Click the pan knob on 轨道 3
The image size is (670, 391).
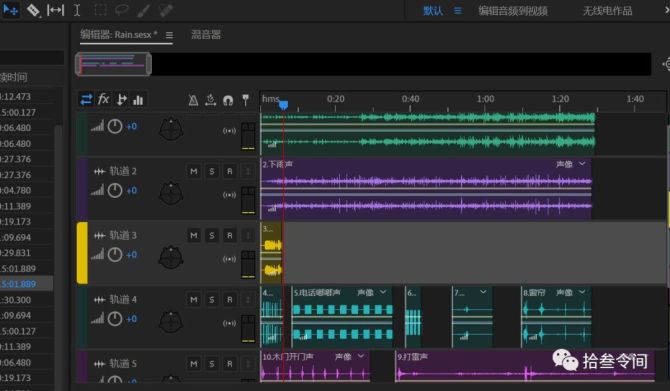pos(171,257)
